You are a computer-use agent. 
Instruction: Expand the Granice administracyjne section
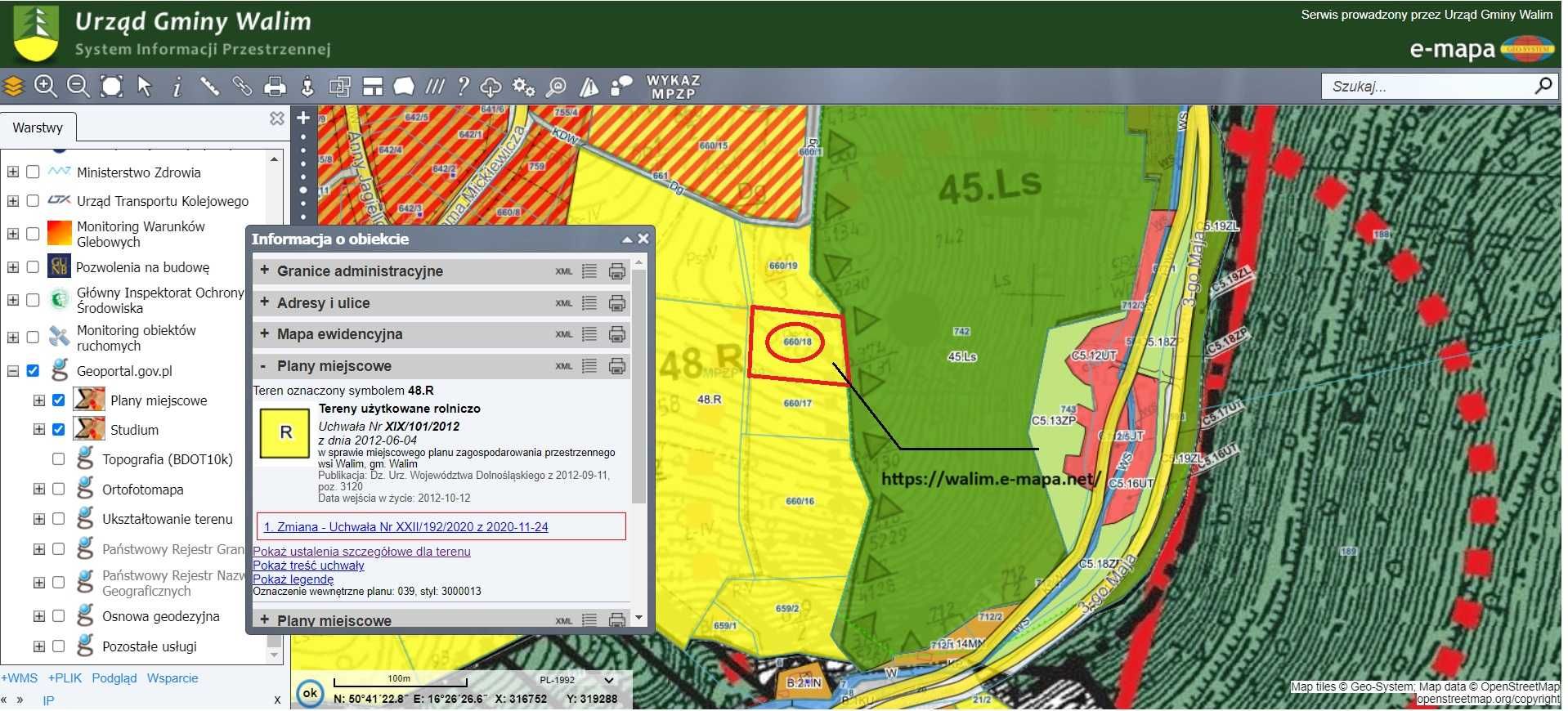click(x=264, y=271)
